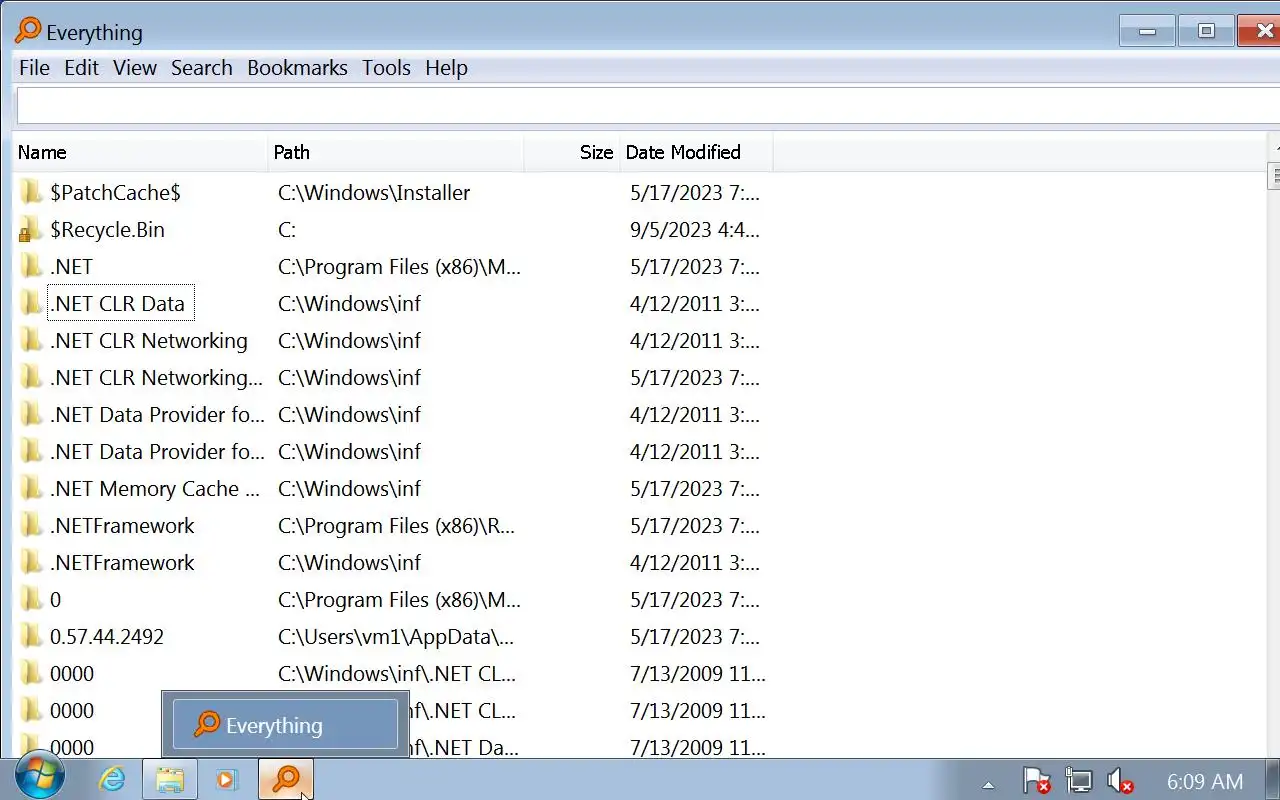Open the Edit menu

click(x=81, y=68)
